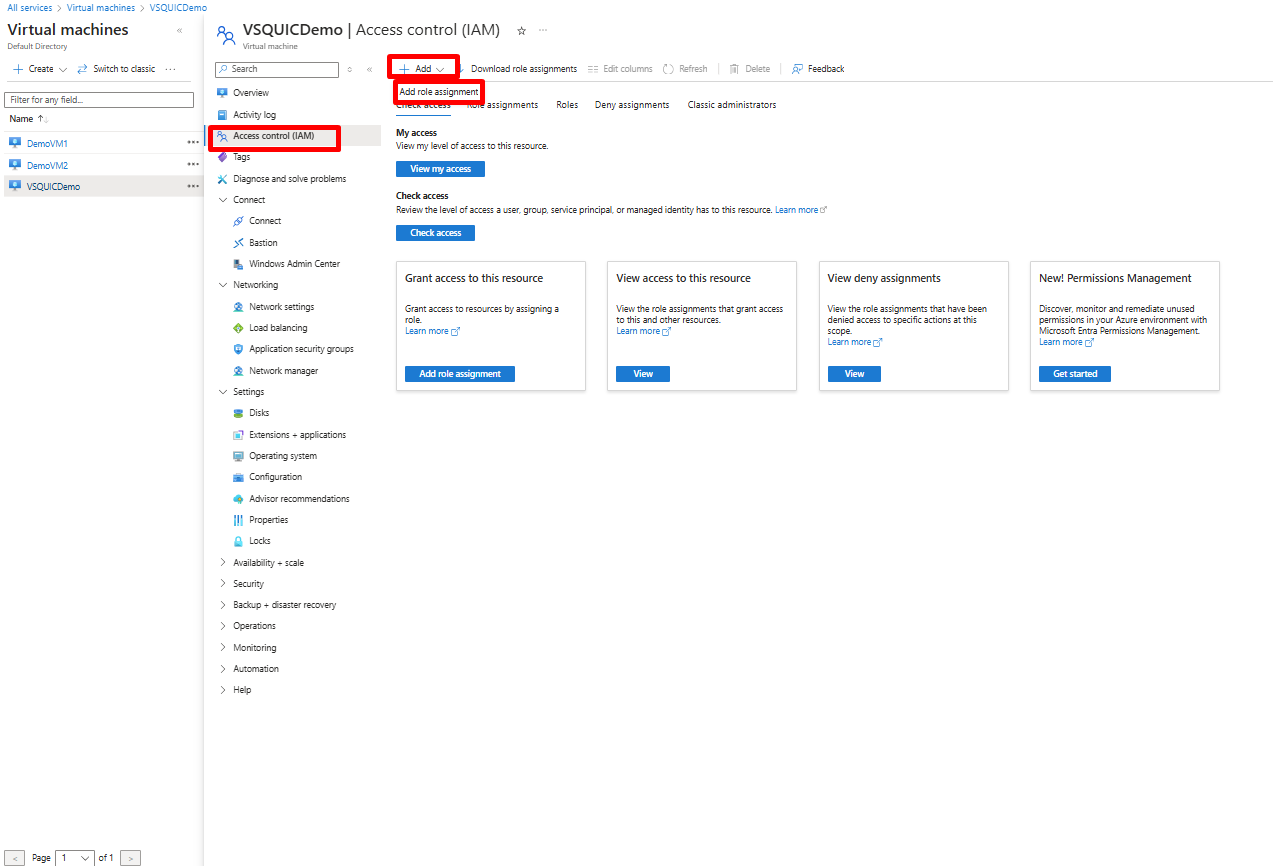Open more options for DemoVM1 row
Screen dimensions: 1273x866
(x=193, y=143)
